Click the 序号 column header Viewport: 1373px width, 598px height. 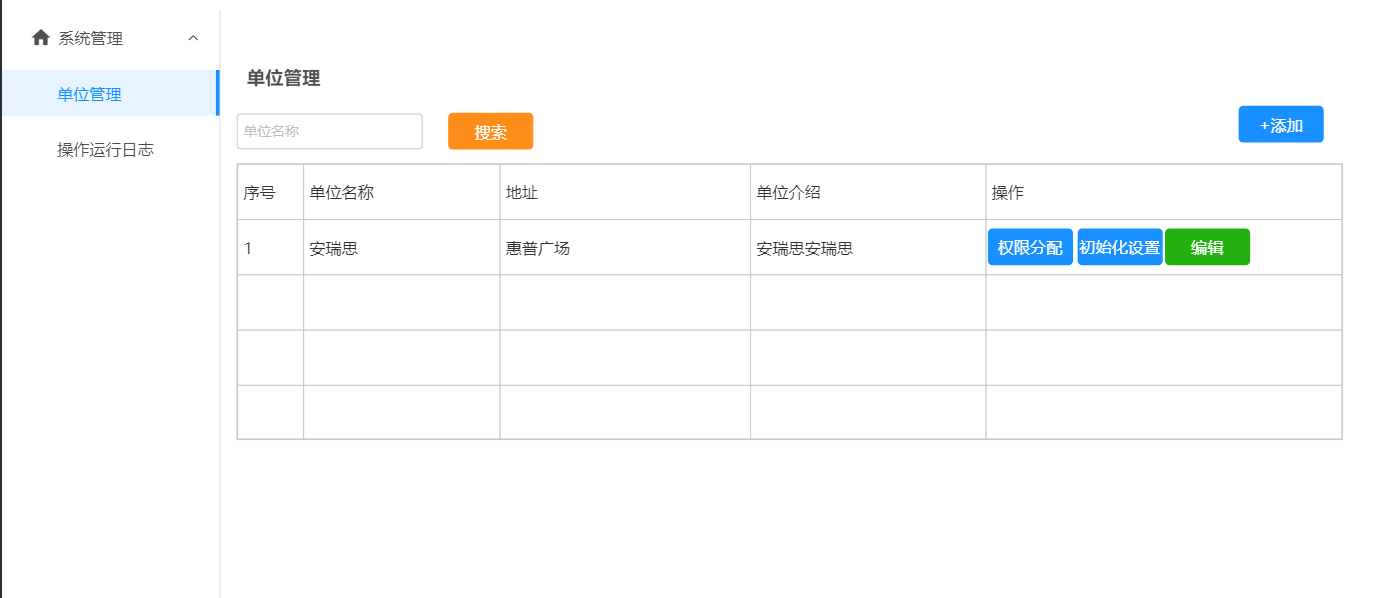point(259,193)
